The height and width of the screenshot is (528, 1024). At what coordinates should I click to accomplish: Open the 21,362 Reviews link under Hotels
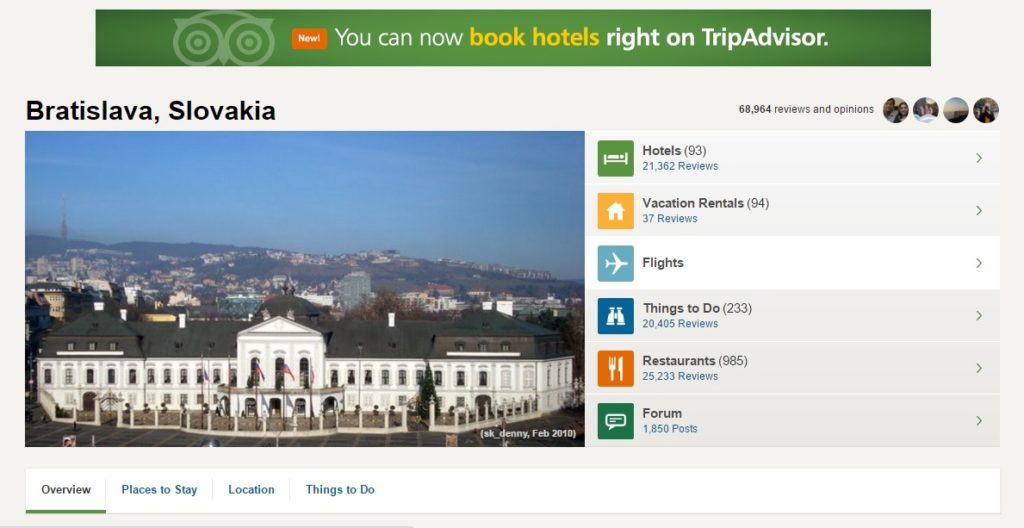680,167
